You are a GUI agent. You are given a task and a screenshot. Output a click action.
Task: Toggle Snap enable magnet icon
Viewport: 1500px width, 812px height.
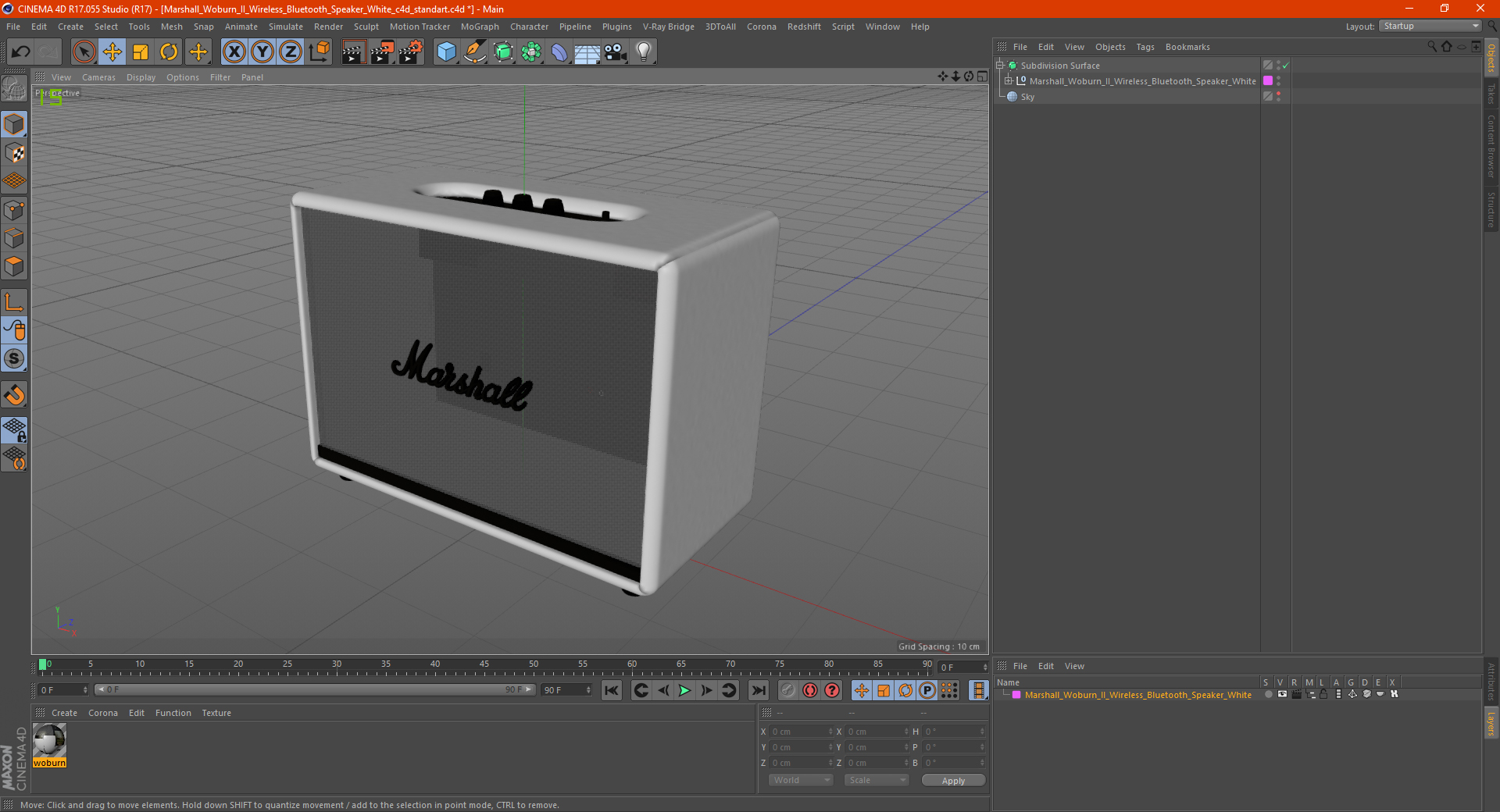(x=14, y=395)
